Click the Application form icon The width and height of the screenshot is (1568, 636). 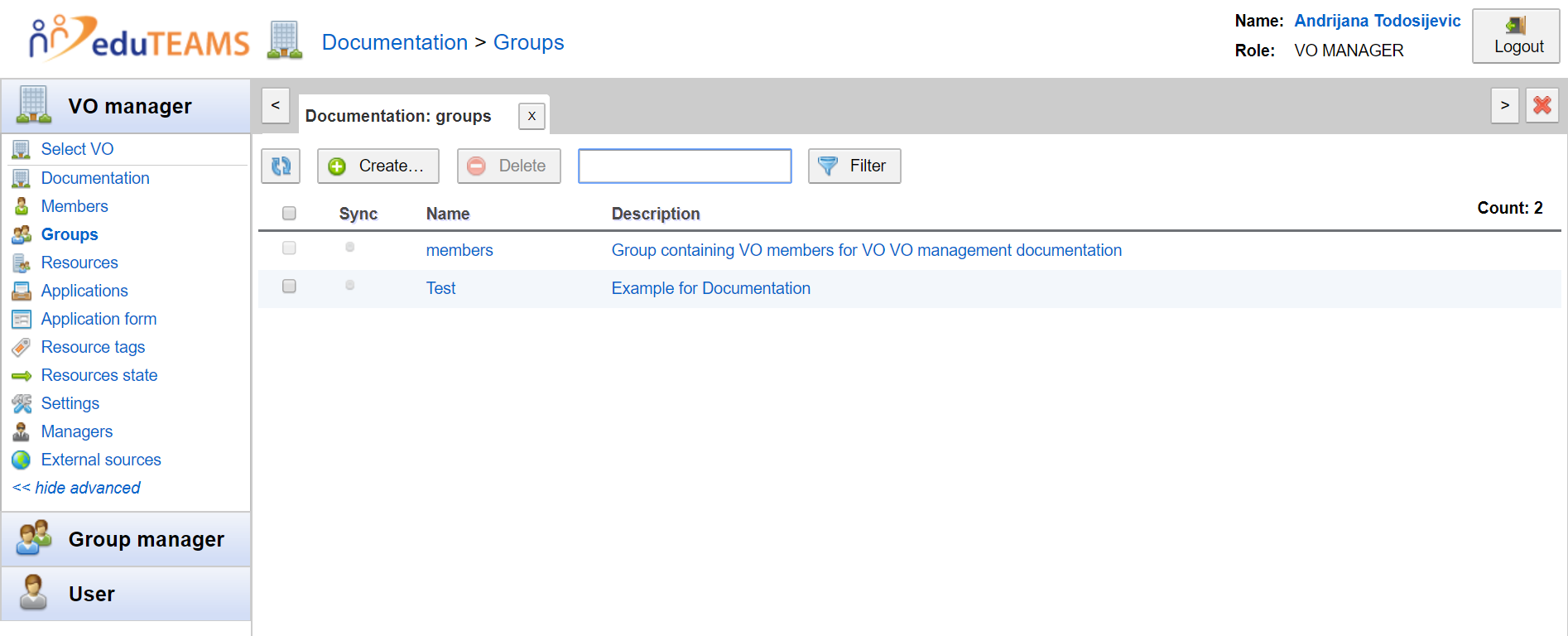point(22,319)
